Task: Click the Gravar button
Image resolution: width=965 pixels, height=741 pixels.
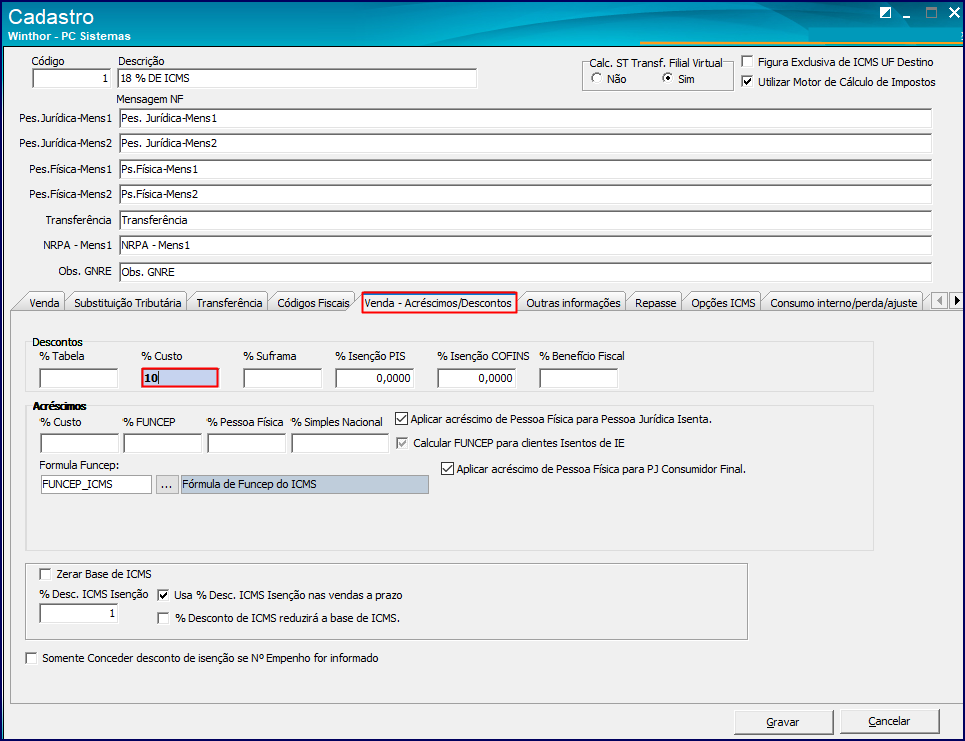Action: click(783, 722)
